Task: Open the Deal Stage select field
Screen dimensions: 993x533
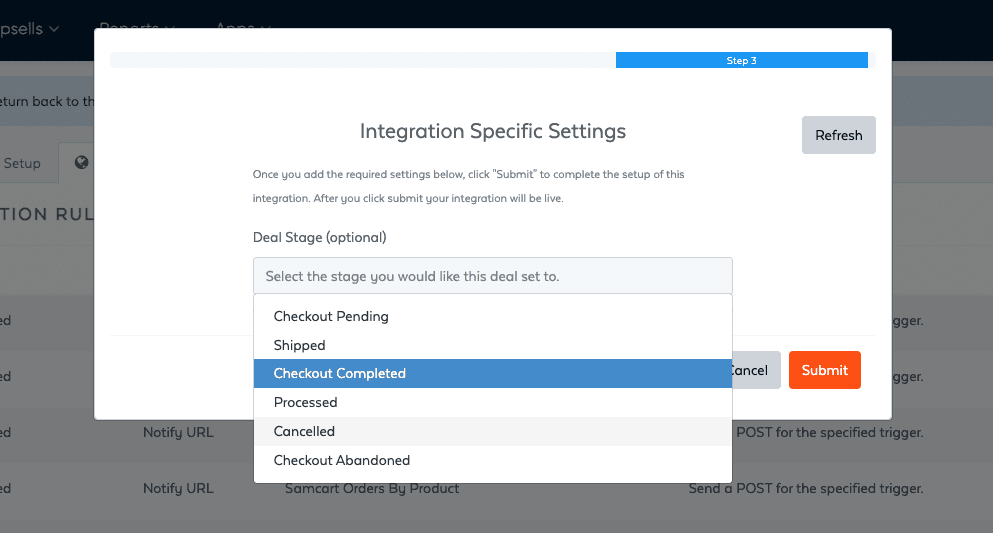Action: (492, 276)
